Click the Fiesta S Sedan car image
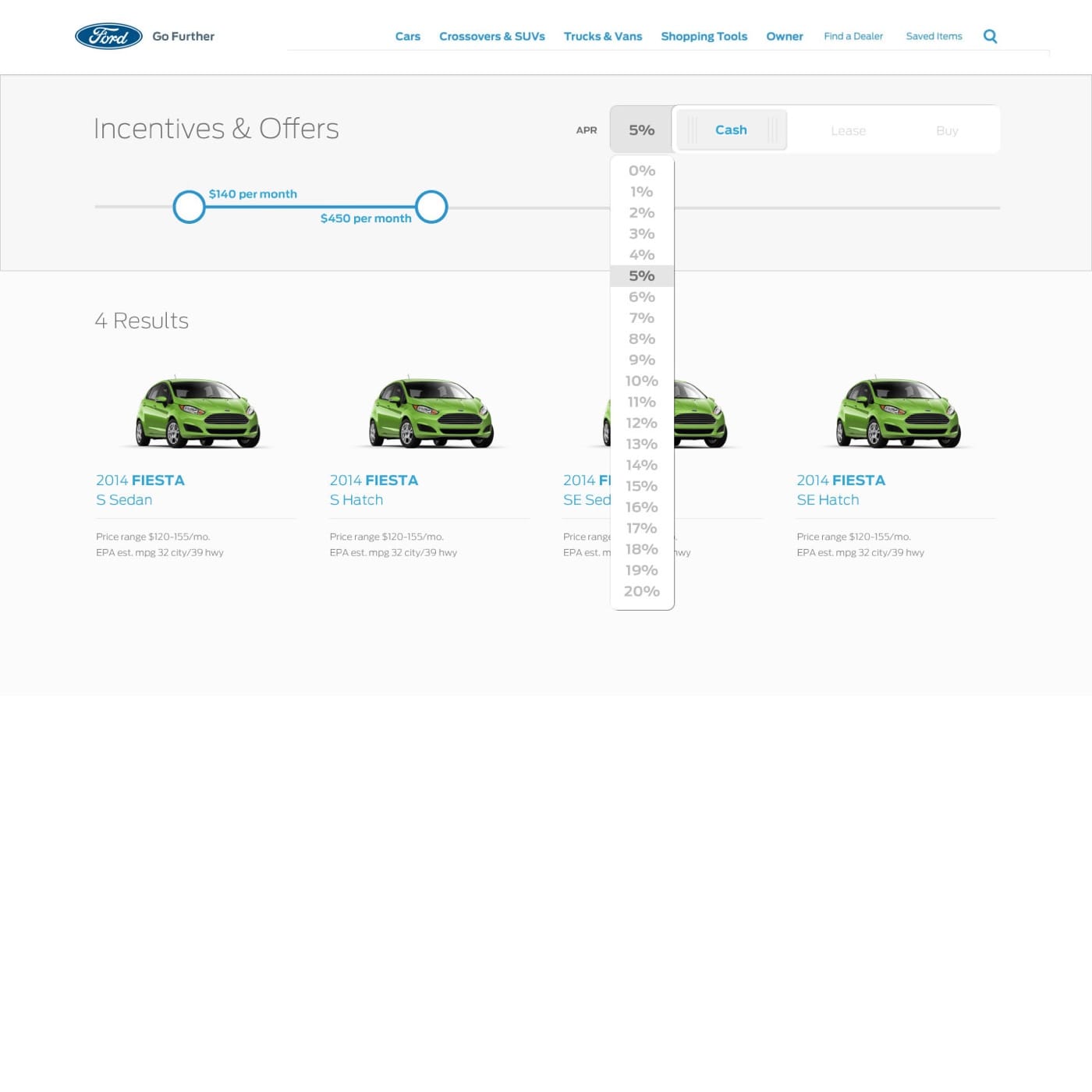Screen dimensions: 1092x1092 [197, 412]
